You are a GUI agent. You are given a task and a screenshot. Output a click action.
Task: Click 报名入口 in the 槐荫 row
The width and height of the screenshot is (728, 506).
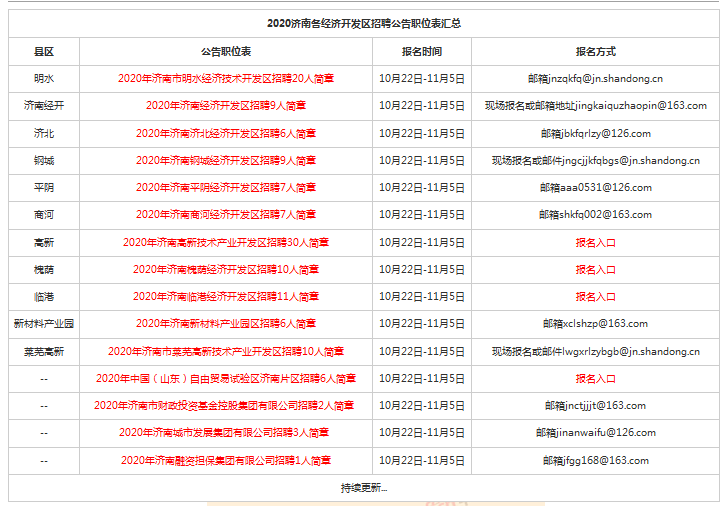tap(595, 269)
